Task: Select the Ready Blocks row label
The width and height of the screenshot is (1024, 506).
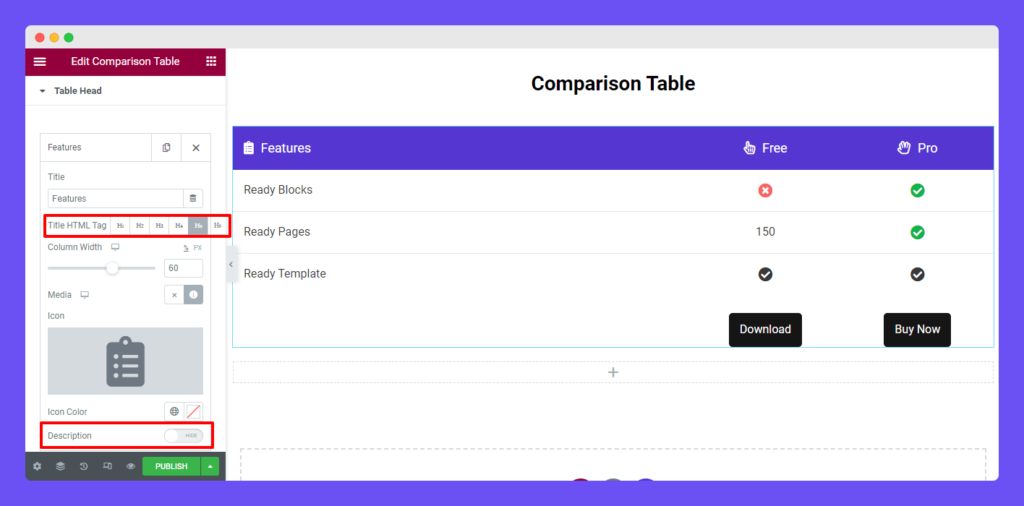Action: point(278,190)
